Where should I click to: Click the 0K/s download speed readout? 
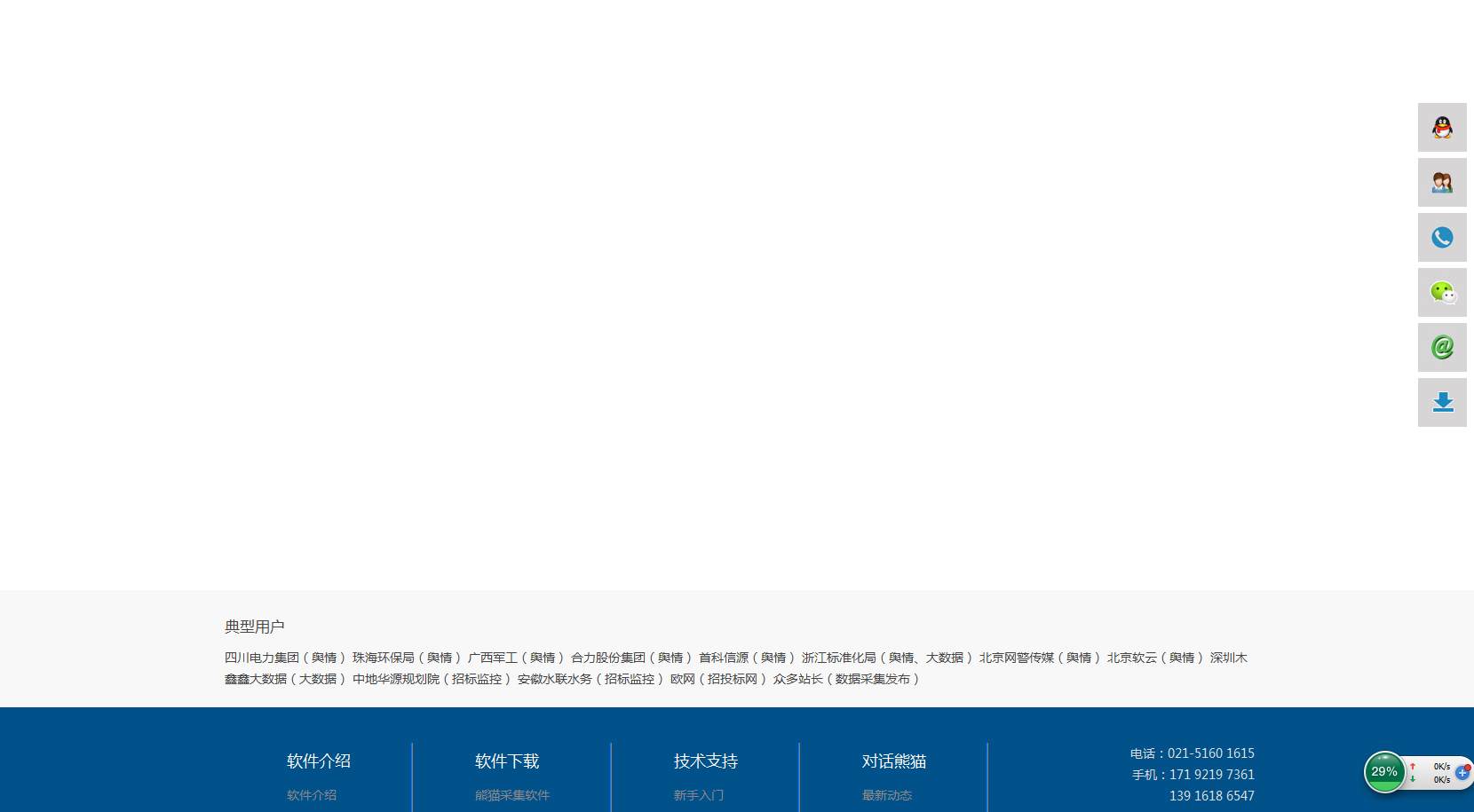coord(1442,780)
